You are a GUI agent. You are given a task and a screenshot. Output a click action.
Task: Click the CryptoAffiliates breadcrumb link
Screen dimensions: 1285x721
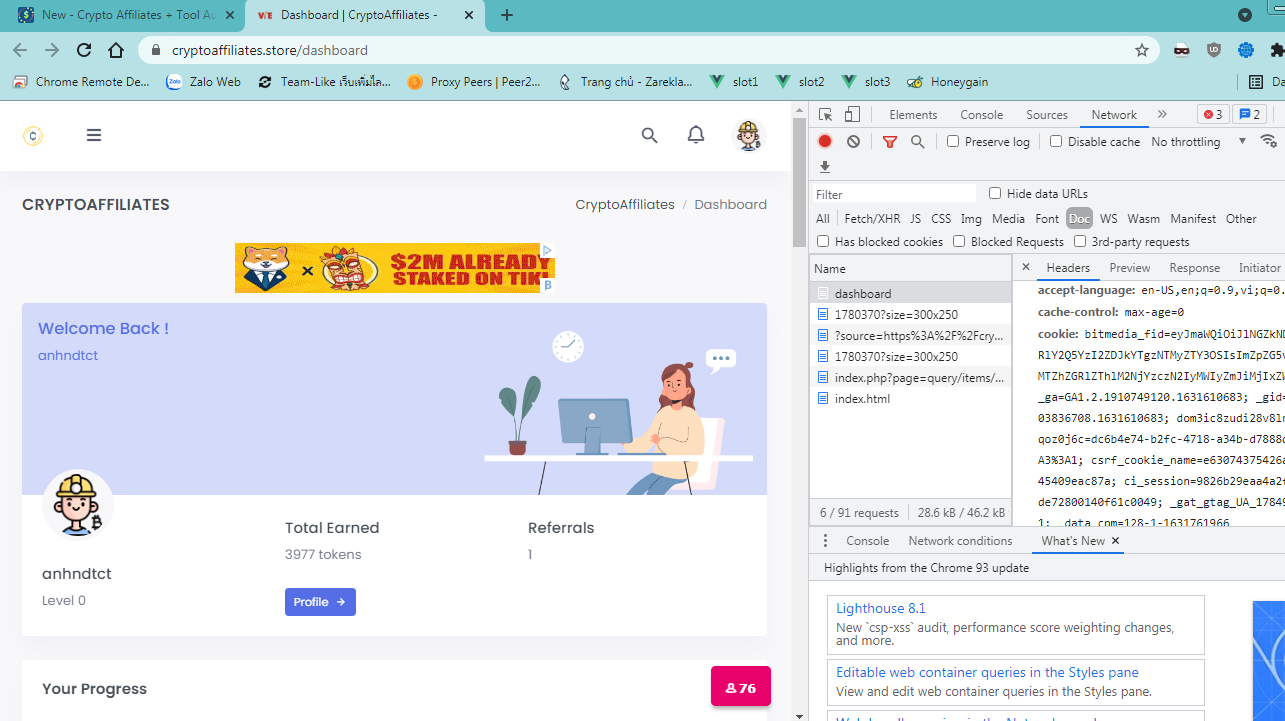point(625,204)
